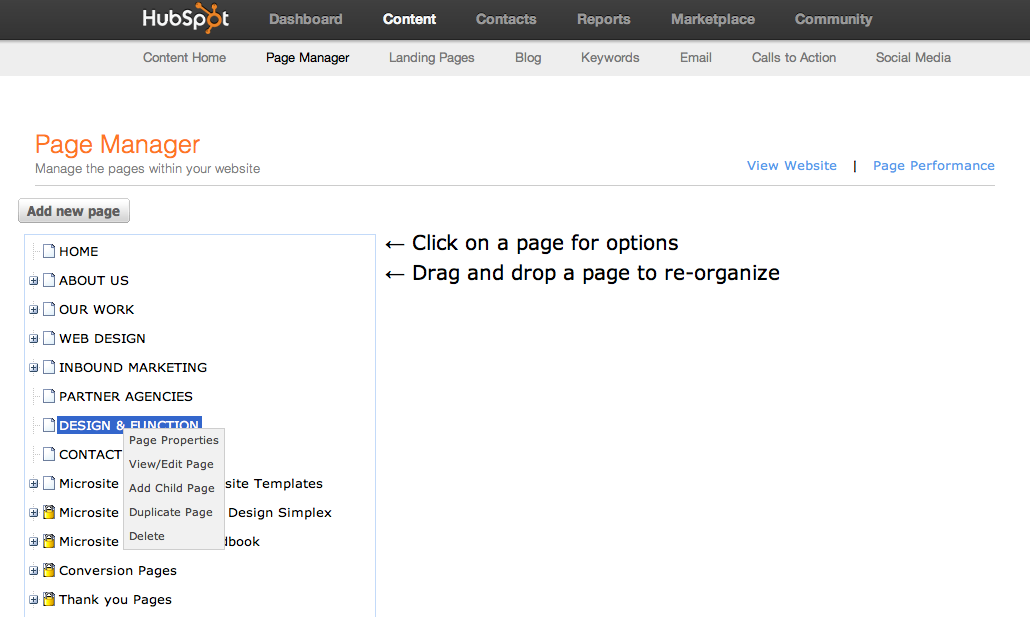Click the page icon beside ABOUT US
The height and width of the screenshot is (617, 1030).
tap(47, 280)
